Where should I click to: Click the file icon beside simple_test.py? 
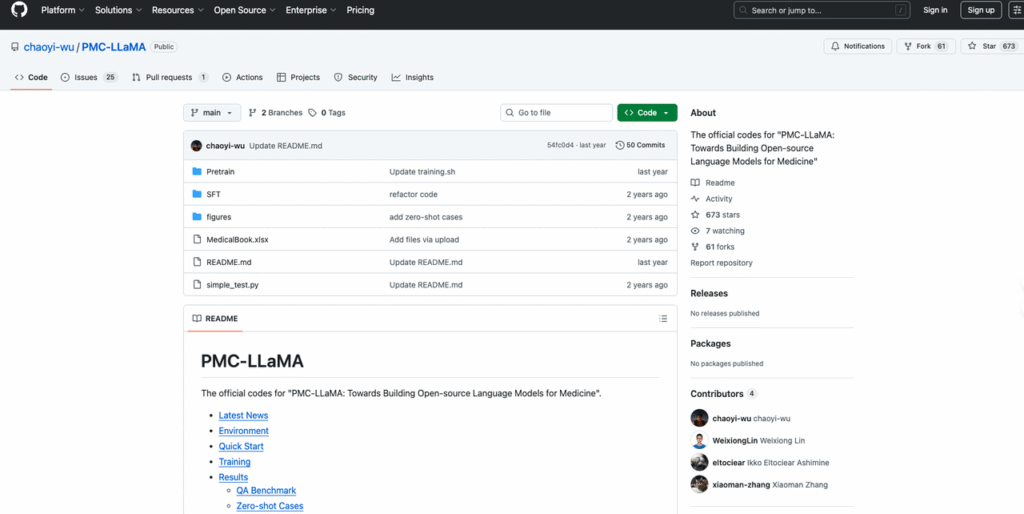(197, 285)
